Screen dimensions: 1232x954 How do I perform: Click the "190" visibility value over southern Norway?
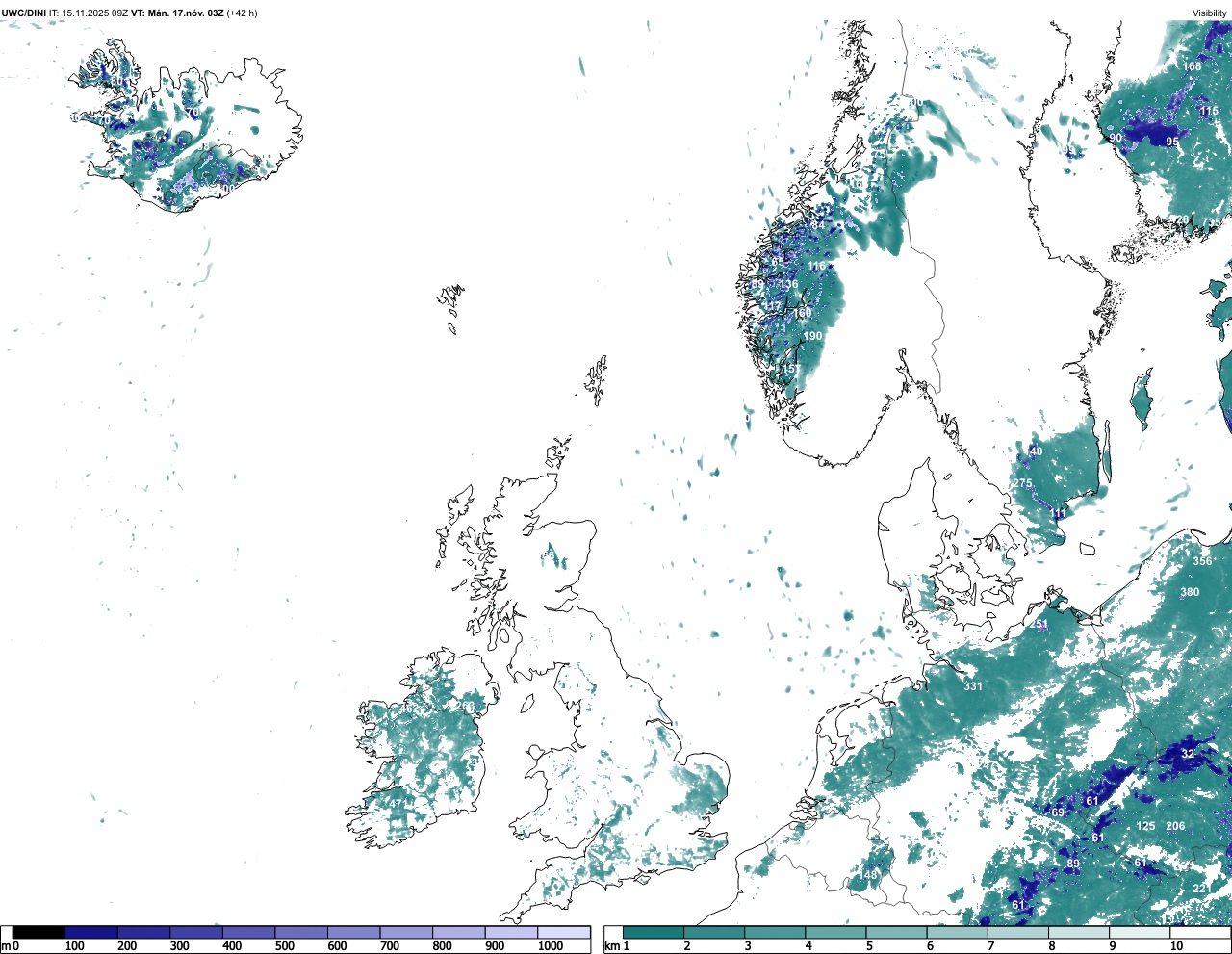point(813,336)
